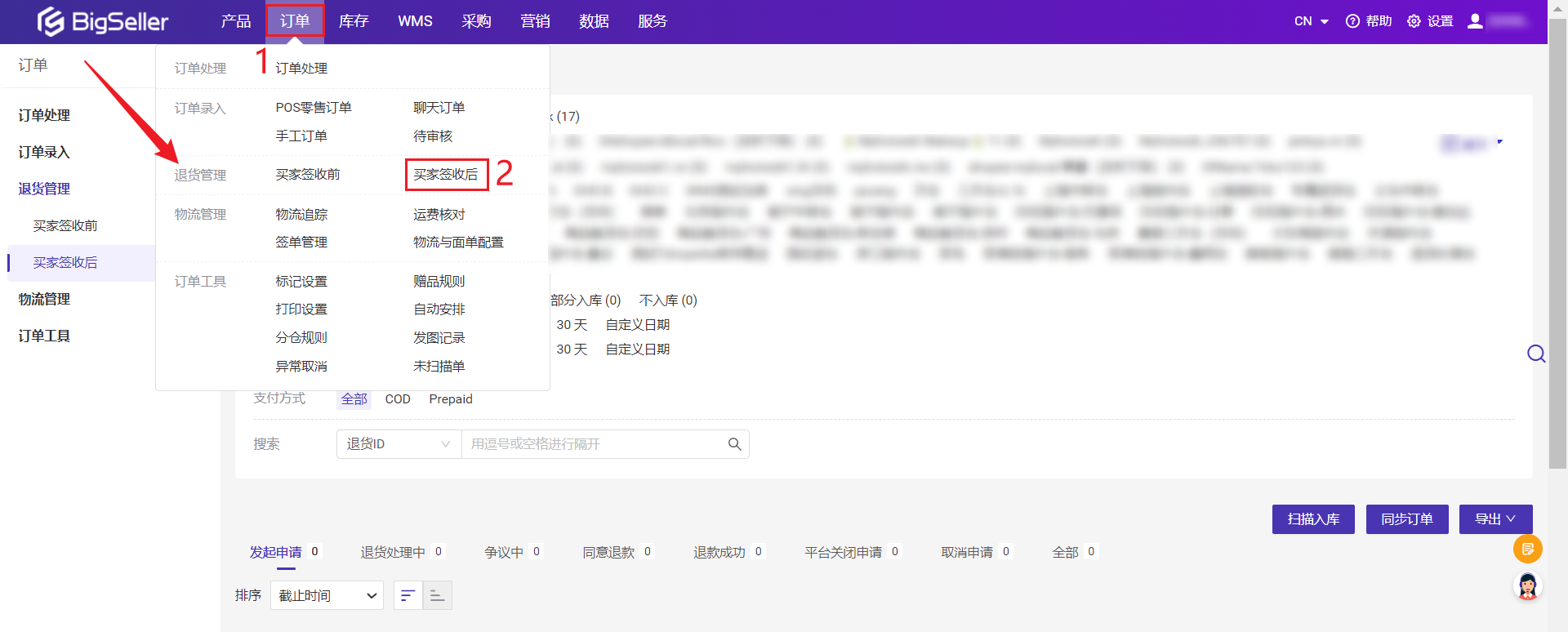Choose 聊天订单 menu entry
This screenshot has height=632, width=1568.
439,108
